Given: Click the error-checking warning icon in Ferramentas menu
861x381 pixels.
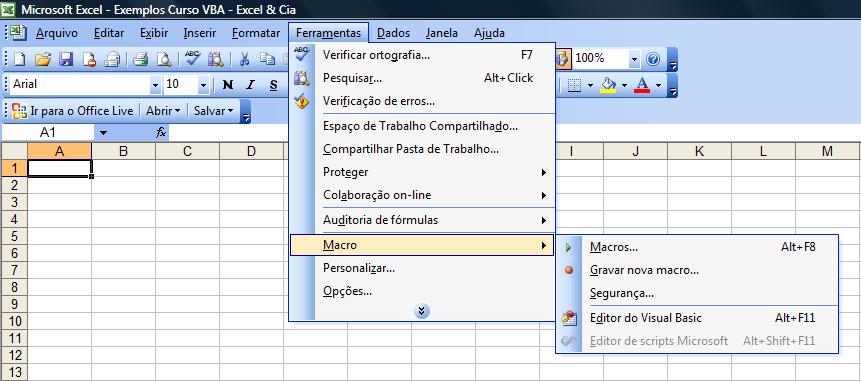Looking at the screenshot, I should click(x=302, y=102).
